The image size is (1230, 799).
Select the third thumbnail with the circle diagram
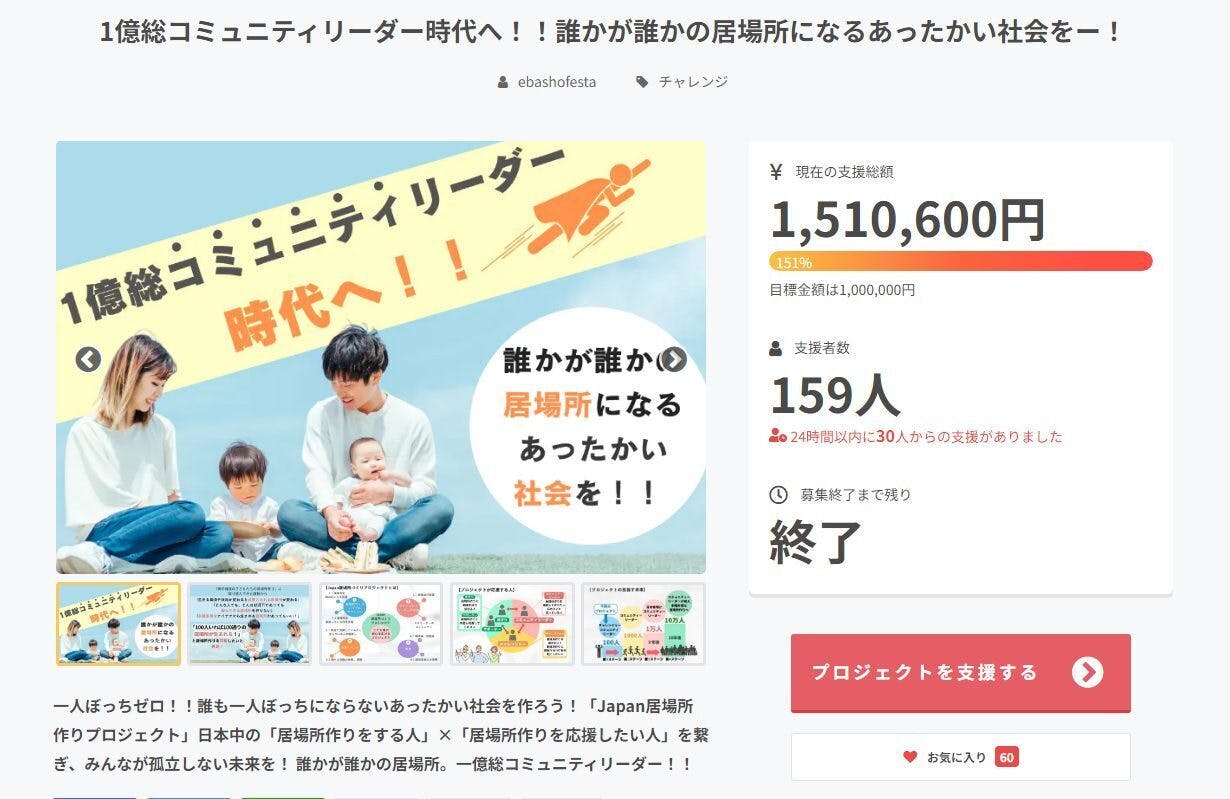coord(380,624)
